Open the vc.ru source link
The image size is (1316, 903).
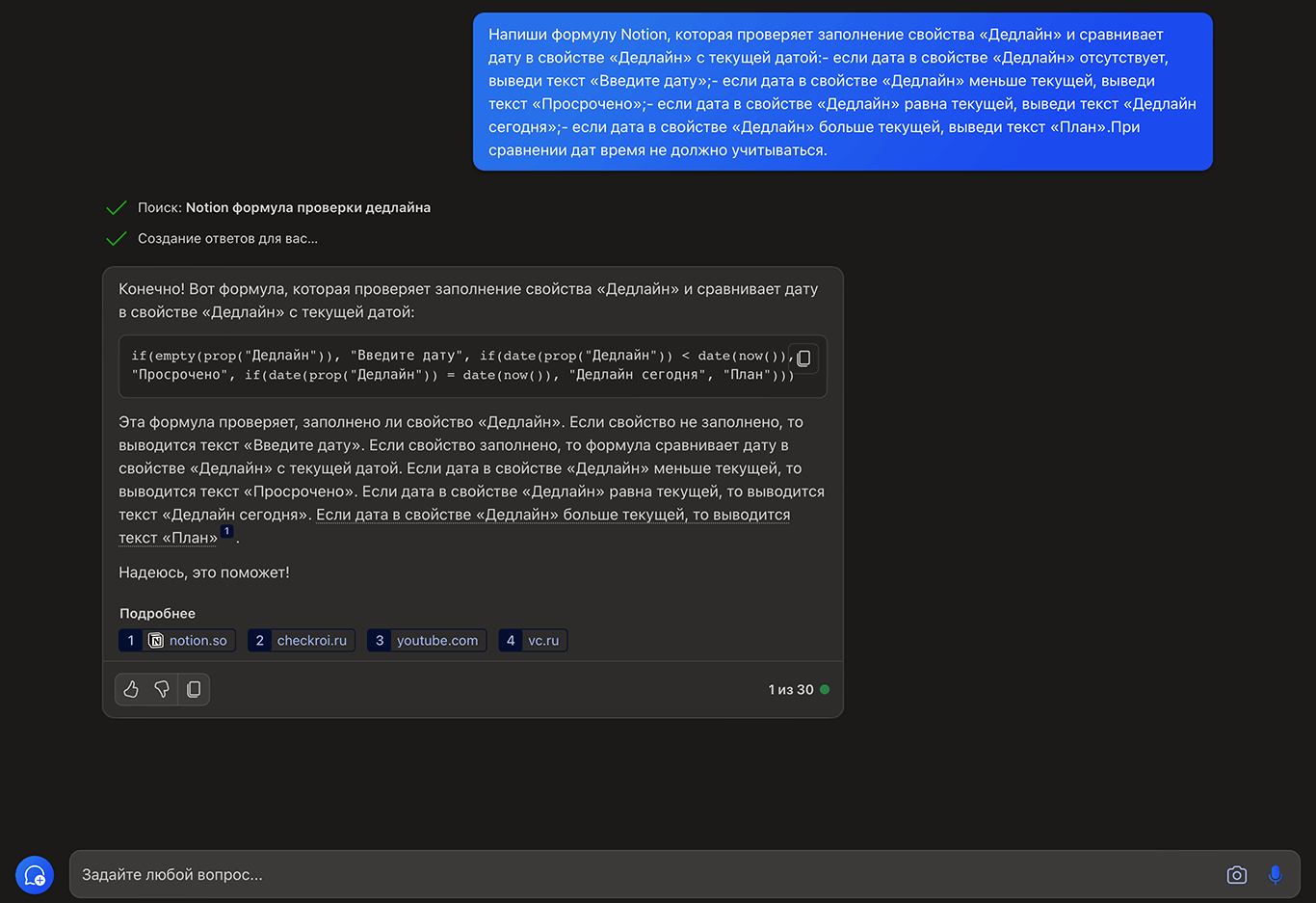pos(533,641)
